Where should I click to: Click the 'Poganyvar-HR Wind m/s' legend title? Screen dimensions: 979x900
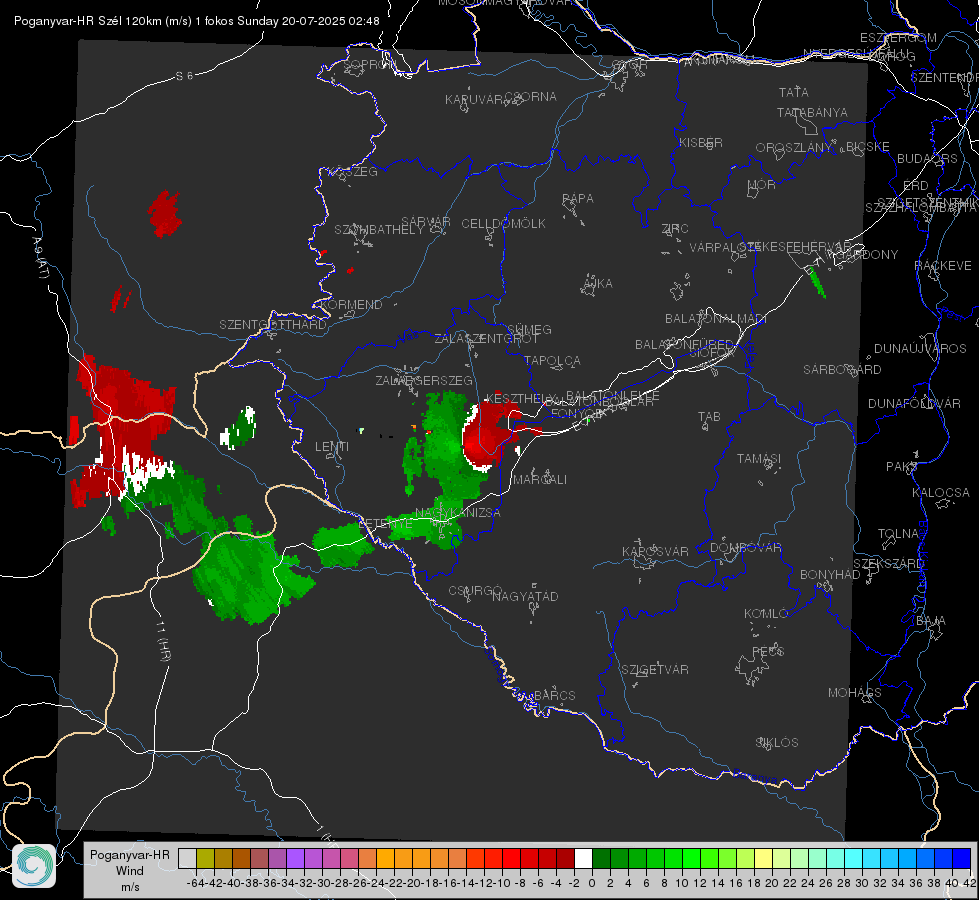130,870
